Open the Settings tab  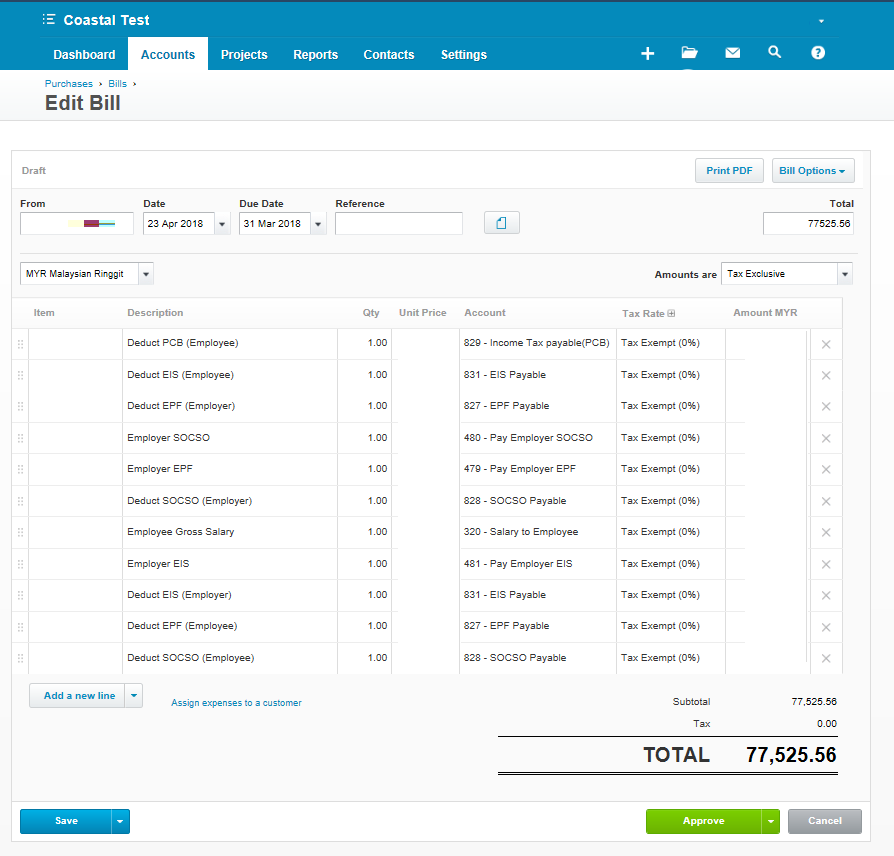[x=464, y=55]
